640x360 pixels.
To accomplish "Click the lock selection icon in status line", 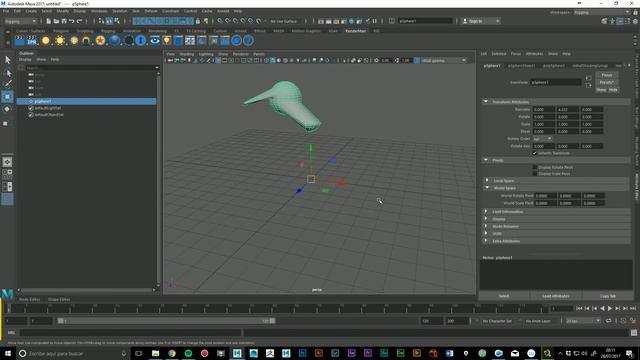I will (x=198, y=21).
